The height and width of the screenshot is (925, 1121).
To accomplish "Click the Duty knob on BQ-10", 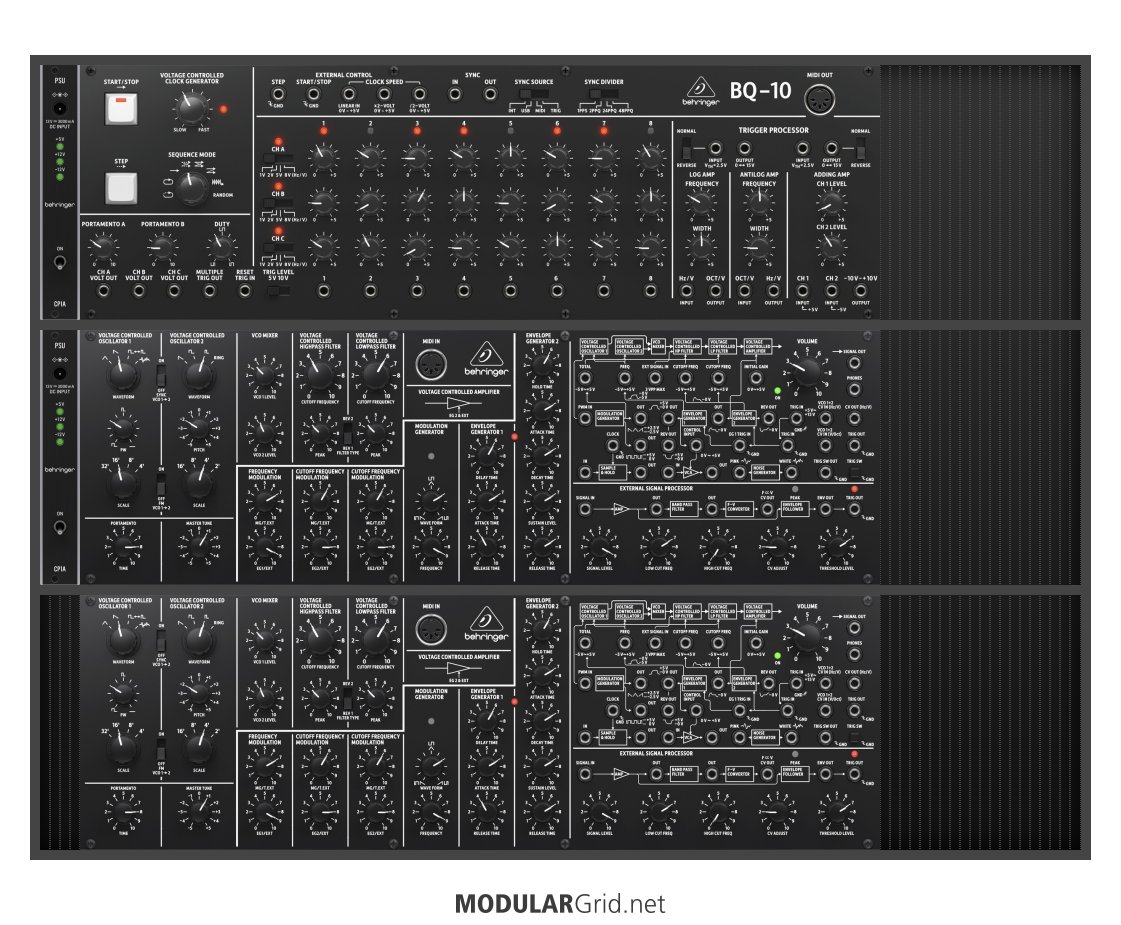I will click(x=221, y=247).
